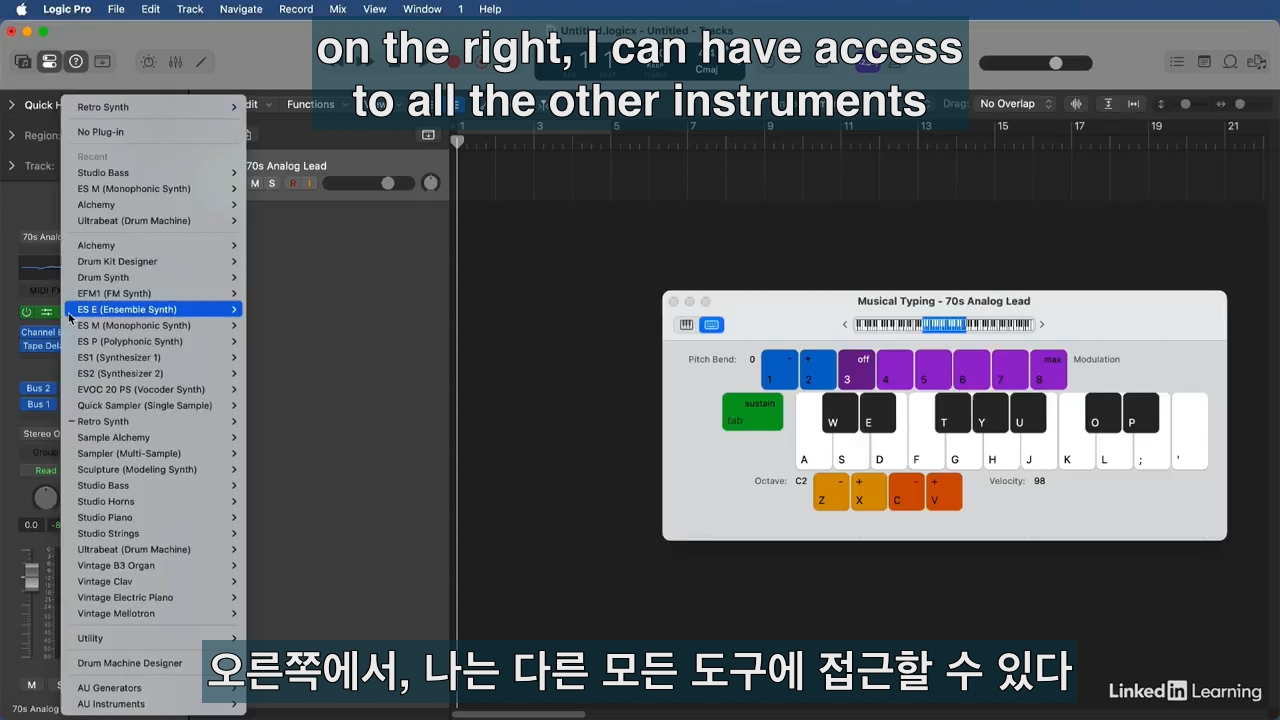Click the Channel EQ plug-in slot
1280x720 pixels.
[x=40, y=332]
